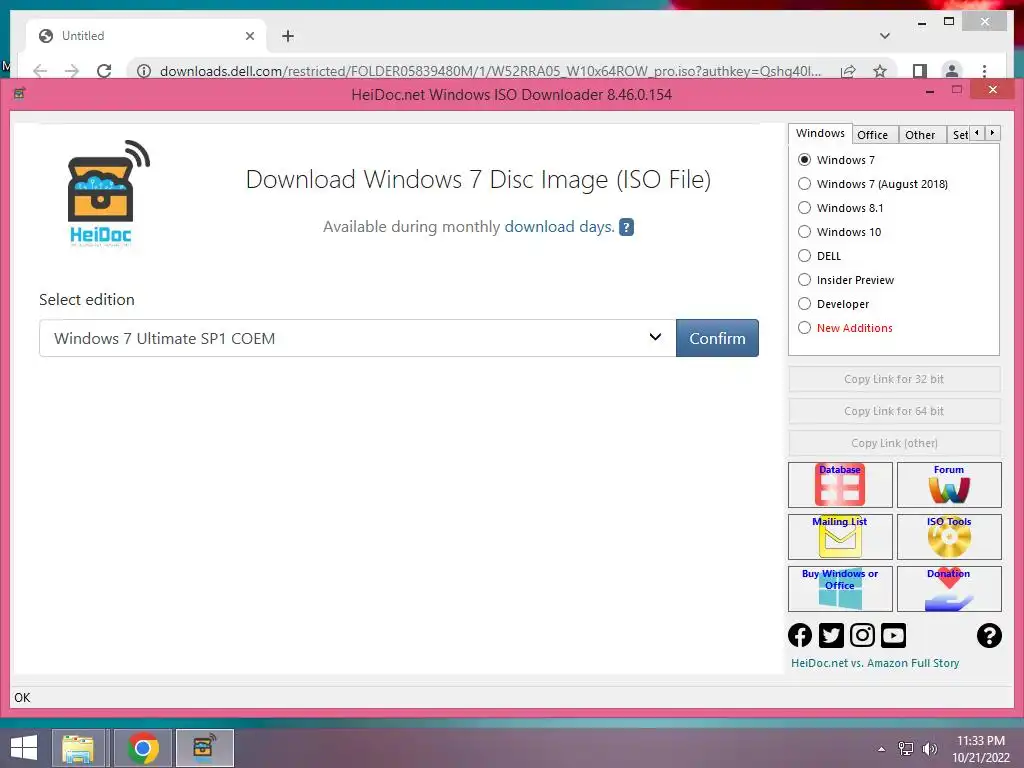
Task: Visit HeiDoc Facebook page icon
Action: pyautogui.click(x=800, y=635)
